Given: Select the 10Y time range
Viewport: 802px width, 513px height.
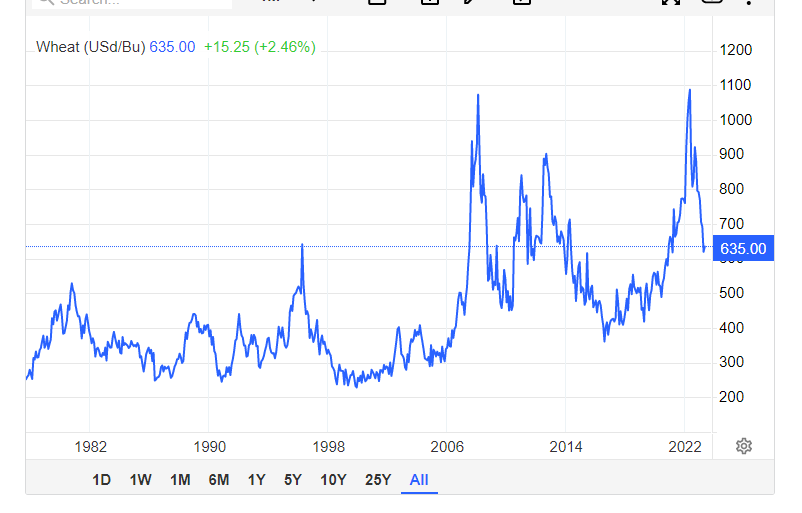Looking at the screenshot, I should tap(333, 480).
